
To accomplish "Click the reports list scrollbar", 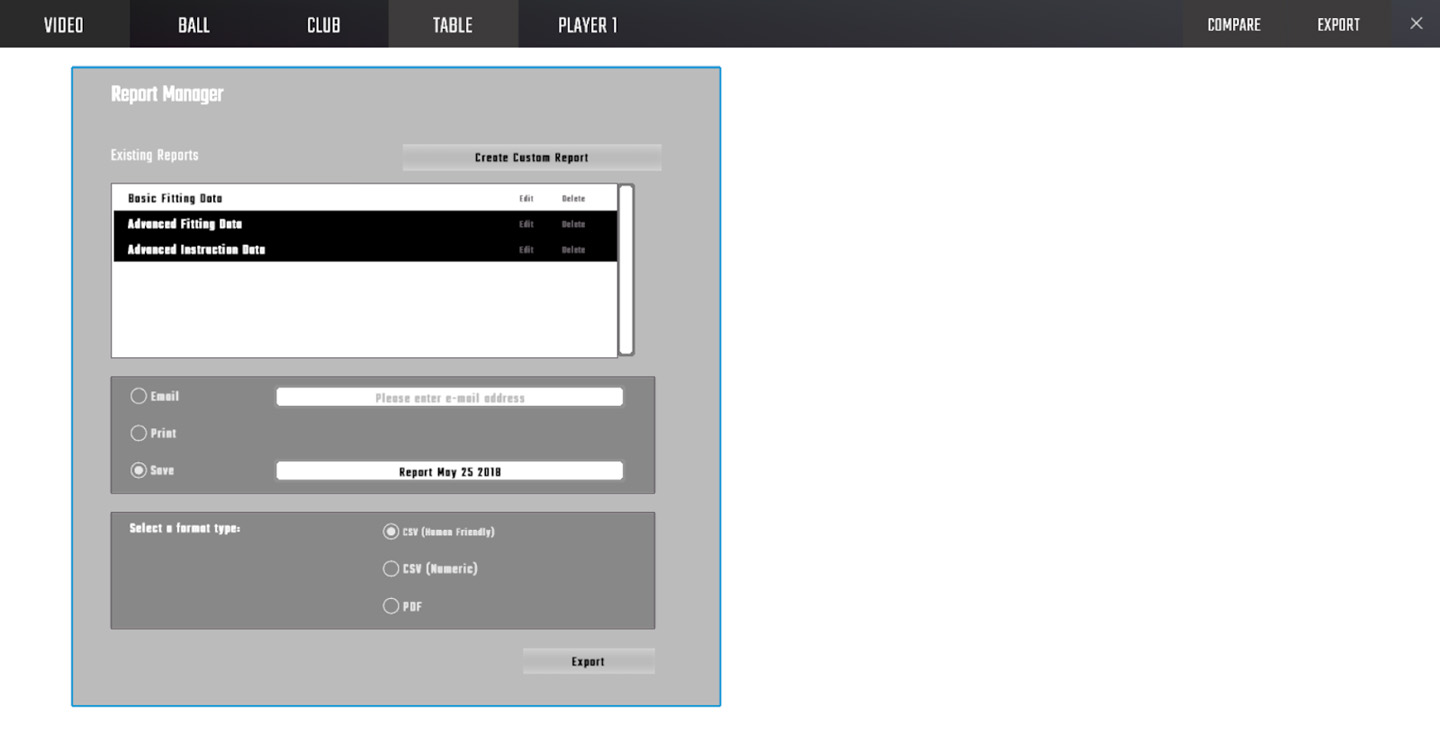I will pyautogui.click(x=626, y=270).
